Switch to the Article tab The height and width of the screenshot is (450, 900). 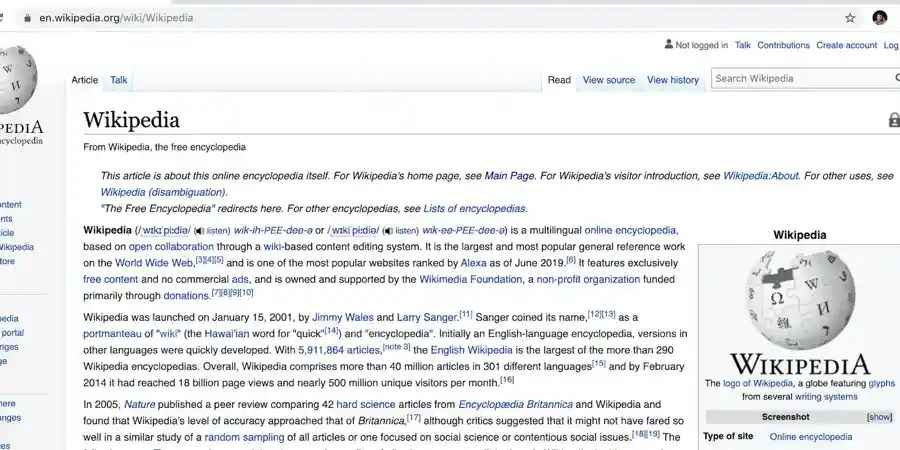(x=84, y=80)
